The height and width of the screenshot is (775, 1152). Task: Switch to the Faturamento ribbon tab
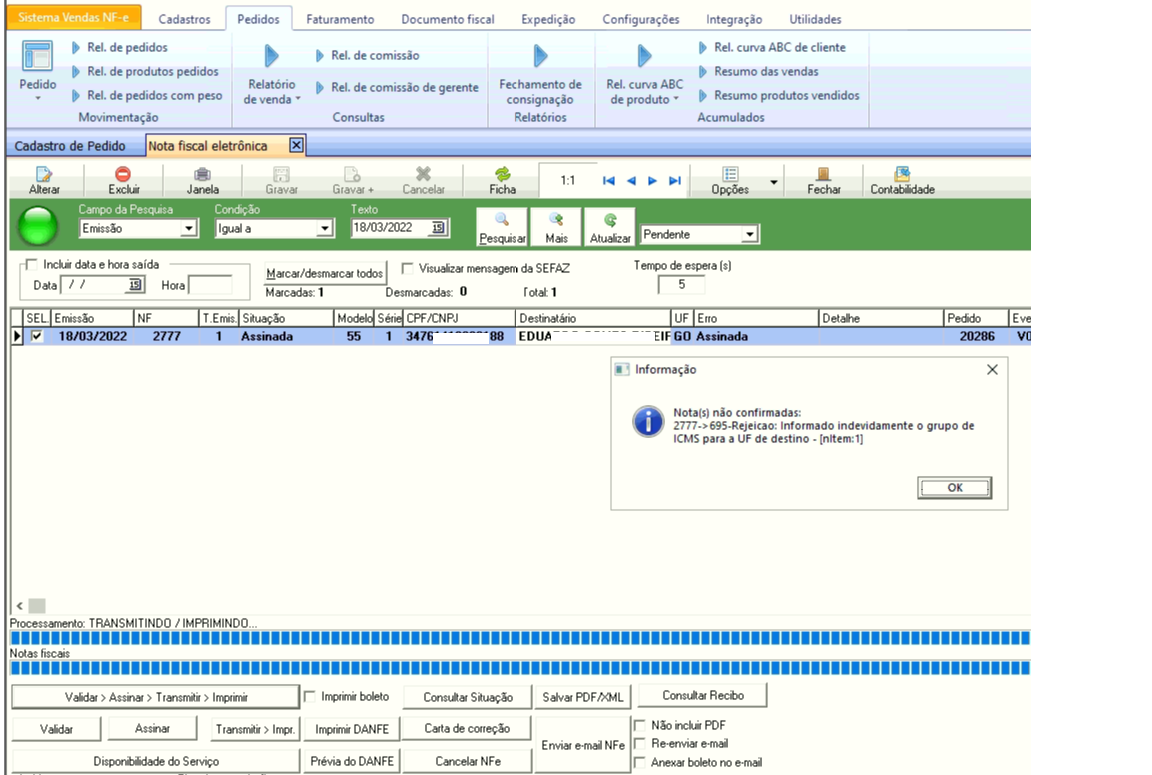(x=339, y=19)
